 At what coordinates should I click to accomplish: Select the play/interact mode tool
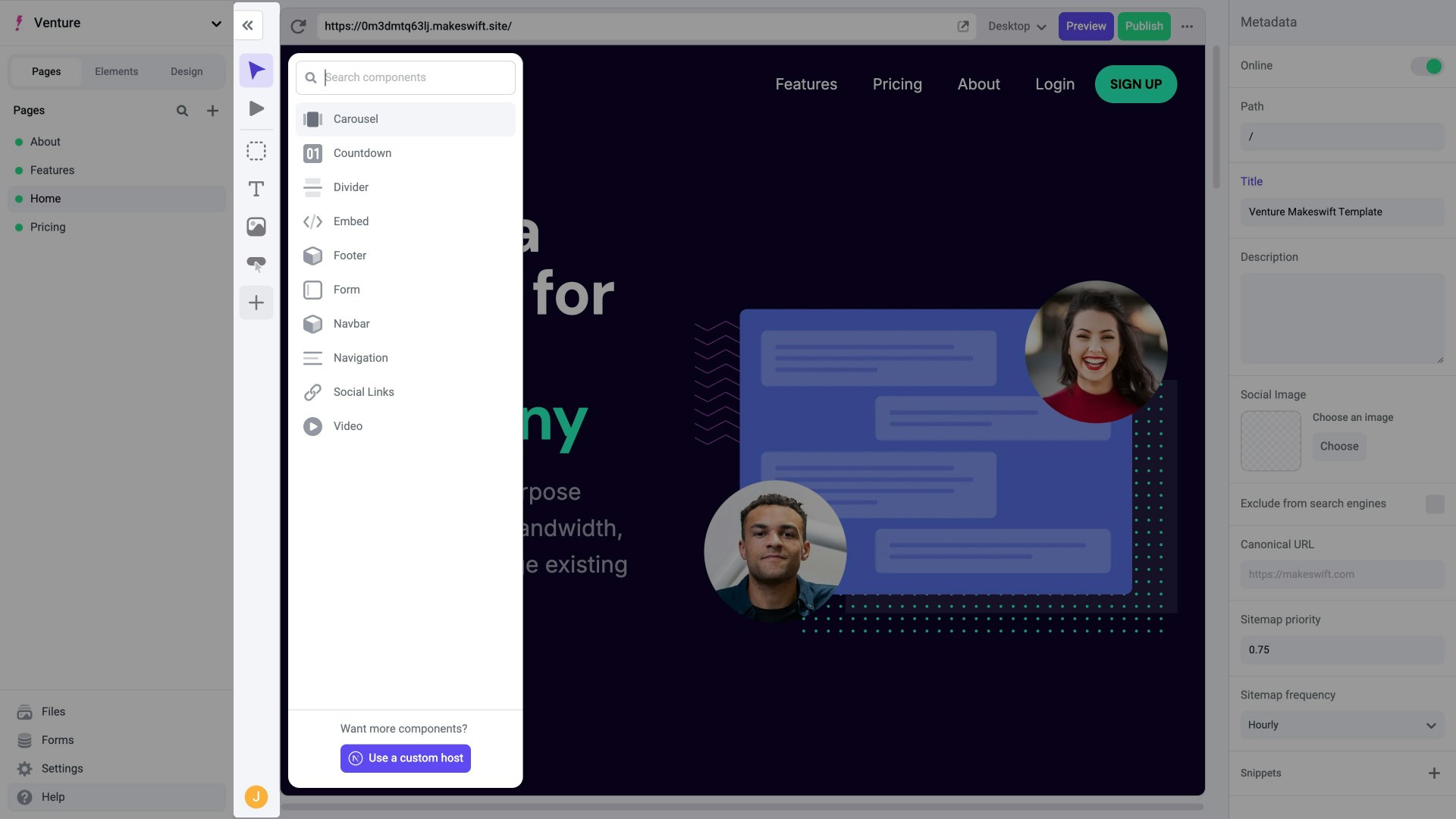pyautogui.click(x=256, y=108)
